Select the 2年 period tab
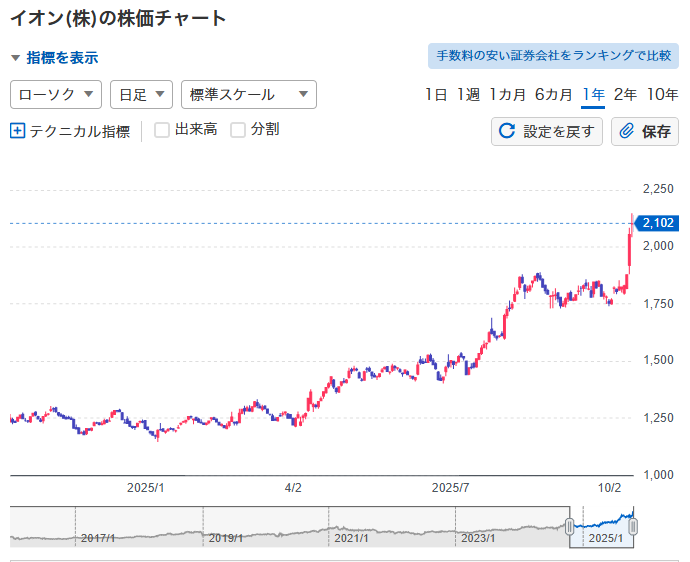690x562 pixels. 625,95
